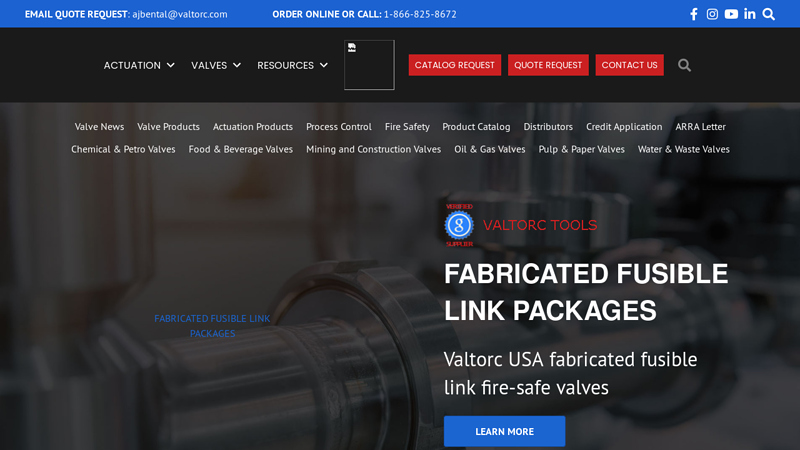Open Fire Safety menu item
The height and width of the screenshot is (450, 800).
(407, 127)
